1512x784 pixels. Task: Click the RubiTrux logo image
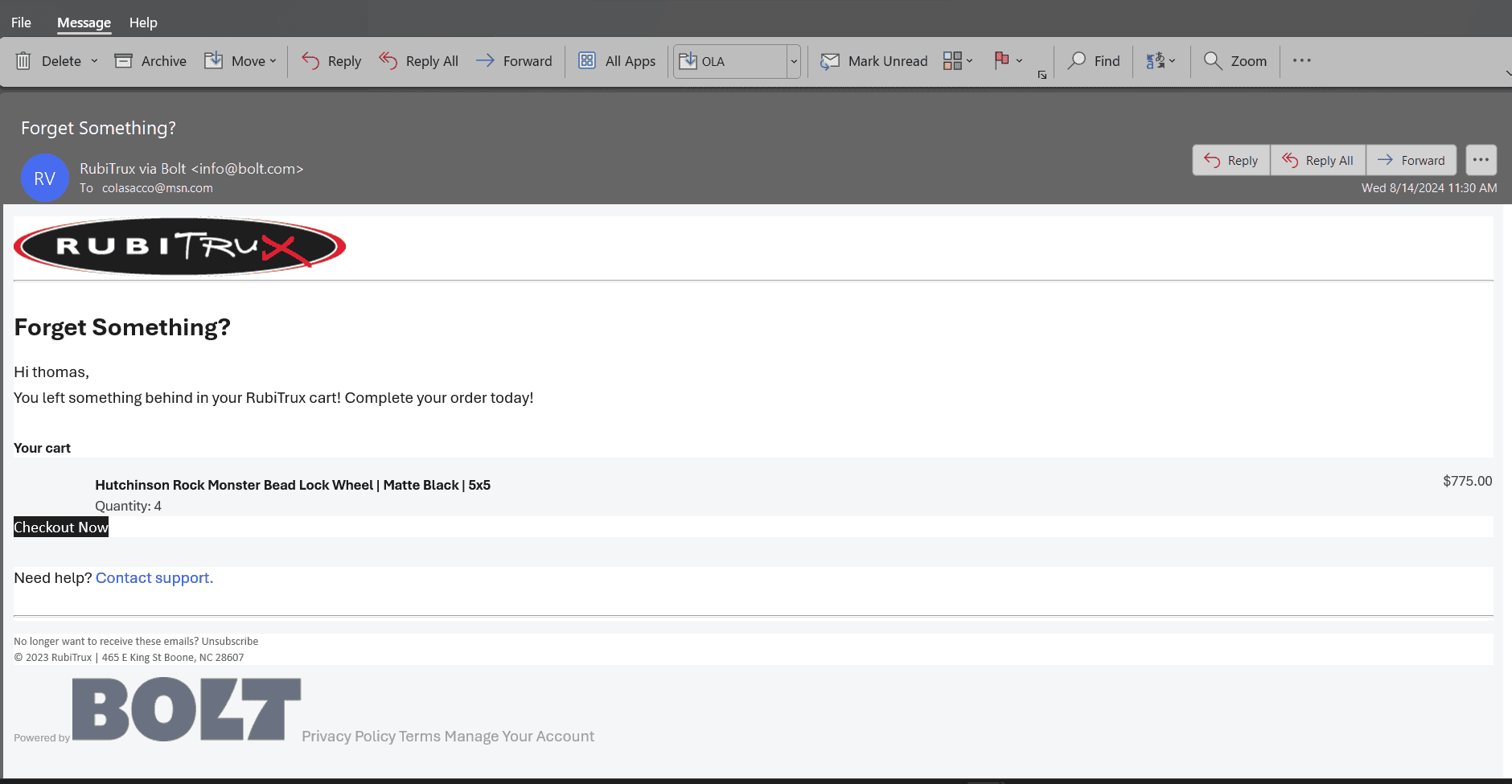(x=180, y=246)
